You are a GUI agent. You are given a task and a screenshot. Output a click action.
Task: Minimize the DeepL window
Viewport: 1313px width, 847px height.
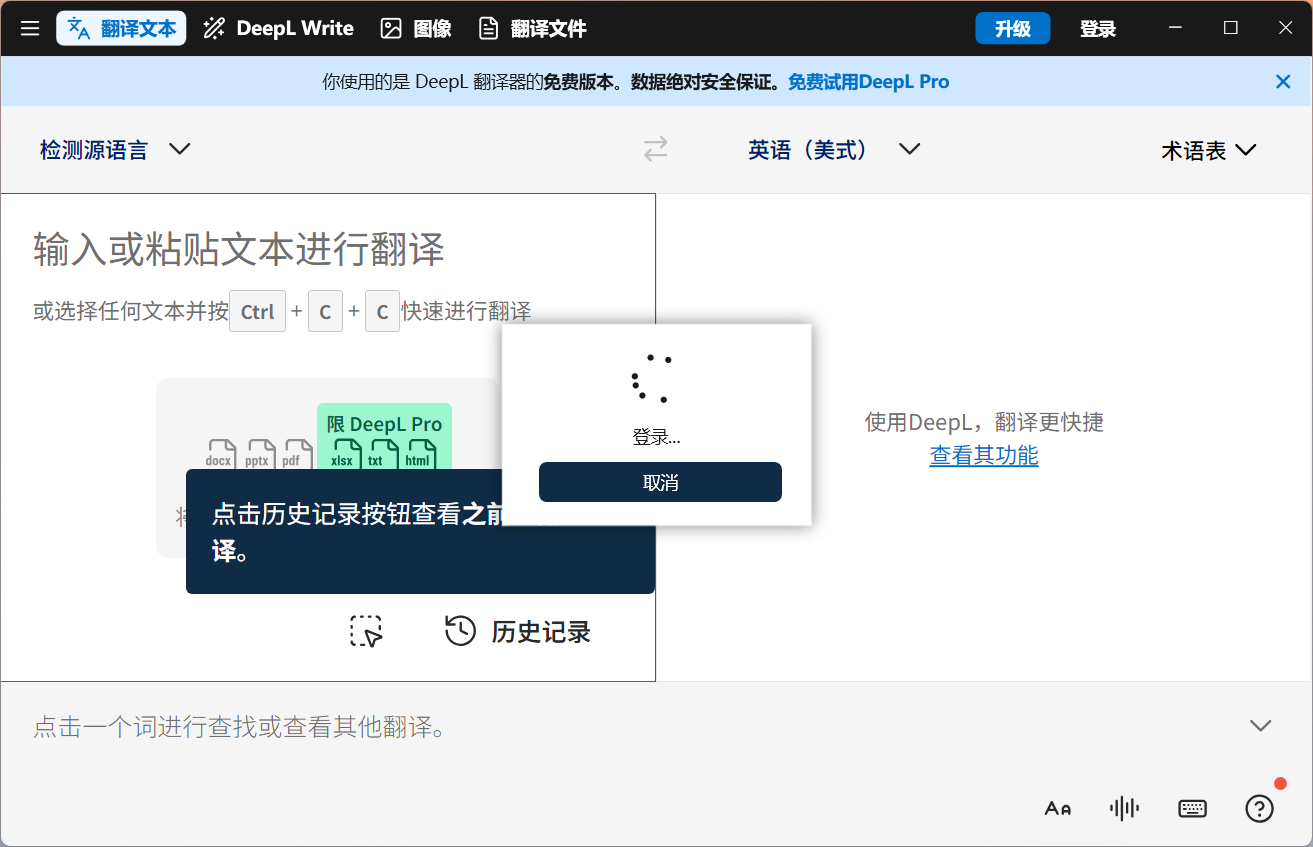1176,28
